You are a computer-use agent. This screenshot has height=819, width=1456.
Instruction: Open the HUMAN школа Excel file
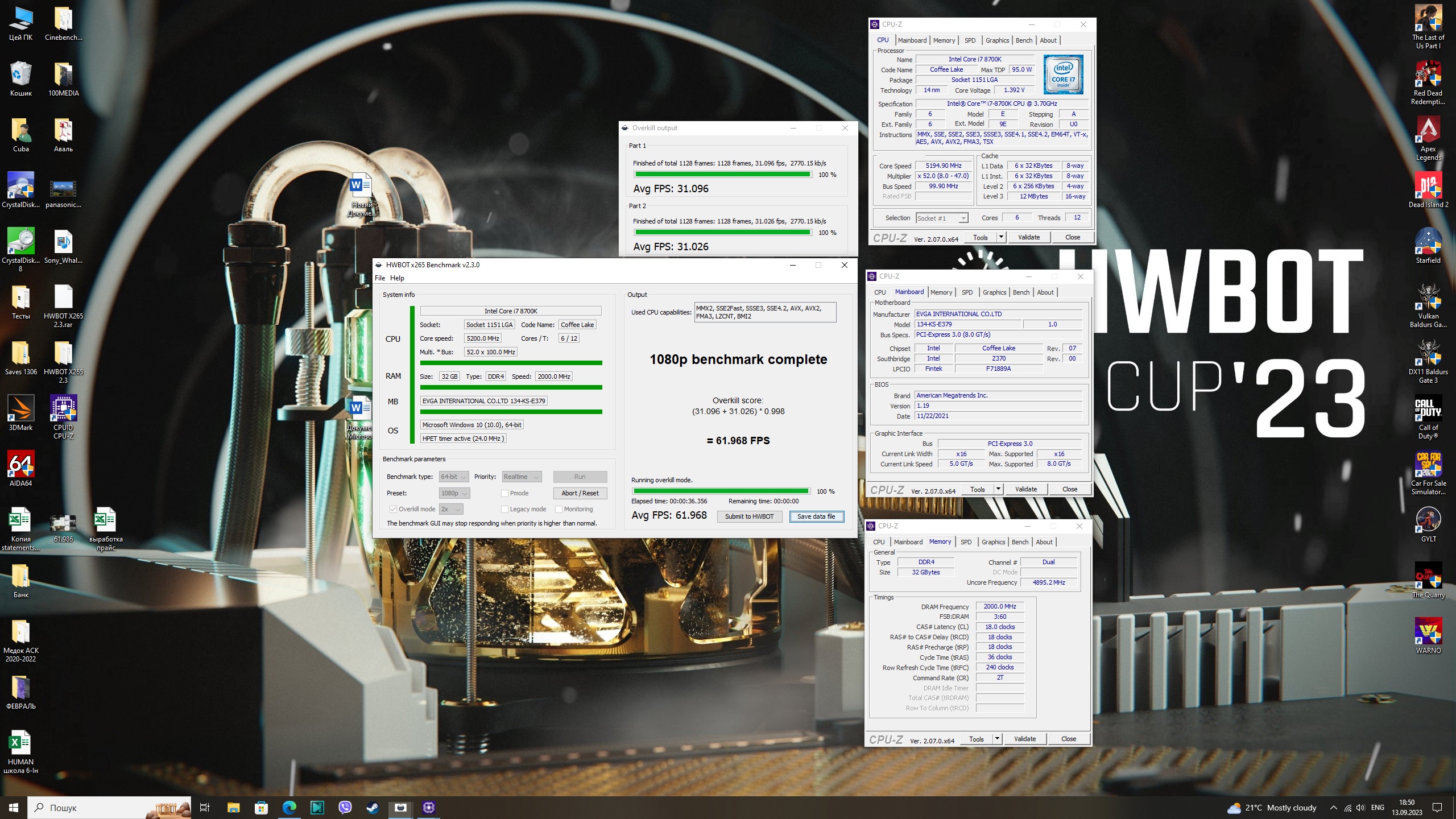click(20, 751)
